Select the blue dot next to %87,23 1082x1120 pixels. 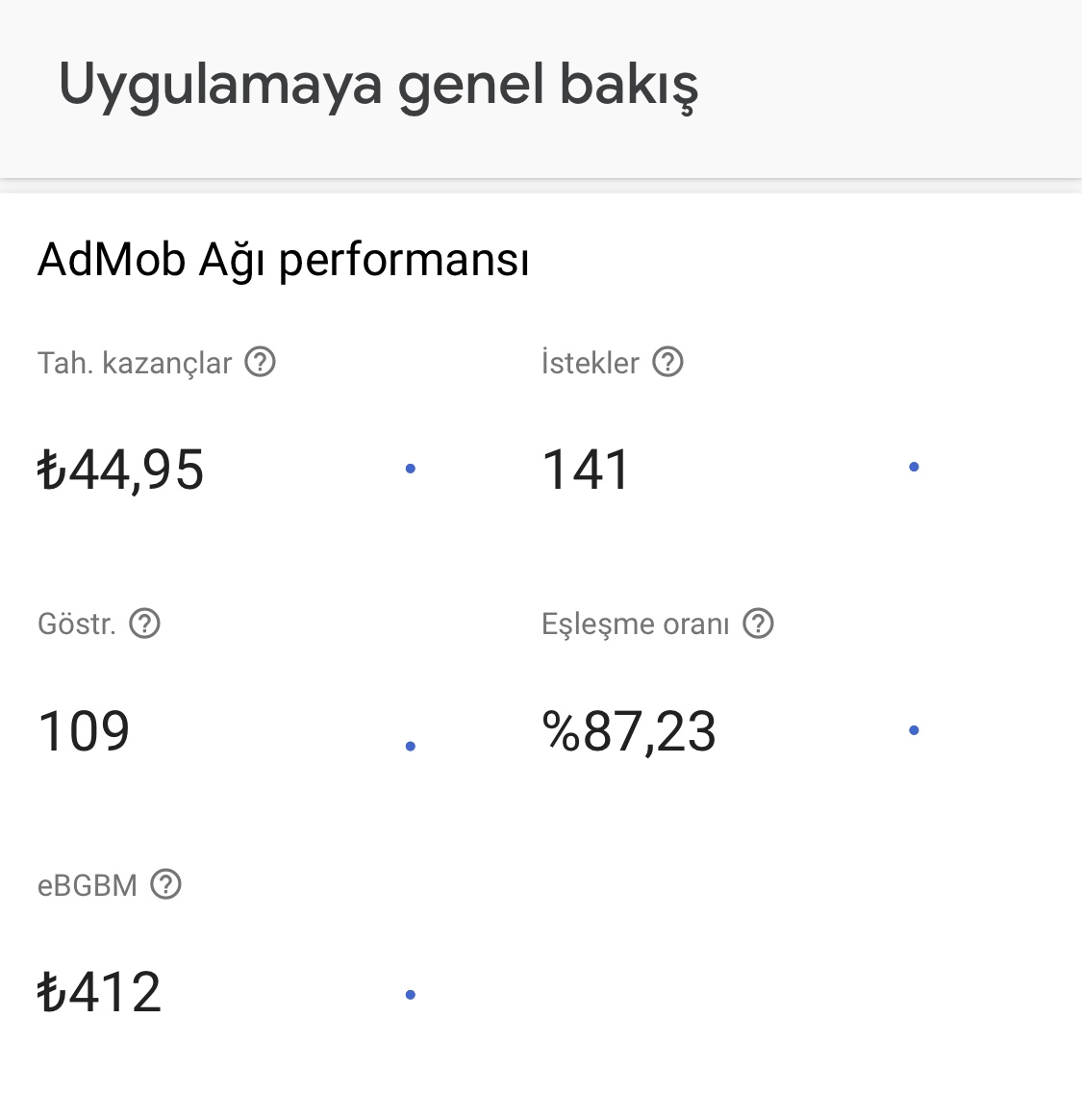point(914,730)
